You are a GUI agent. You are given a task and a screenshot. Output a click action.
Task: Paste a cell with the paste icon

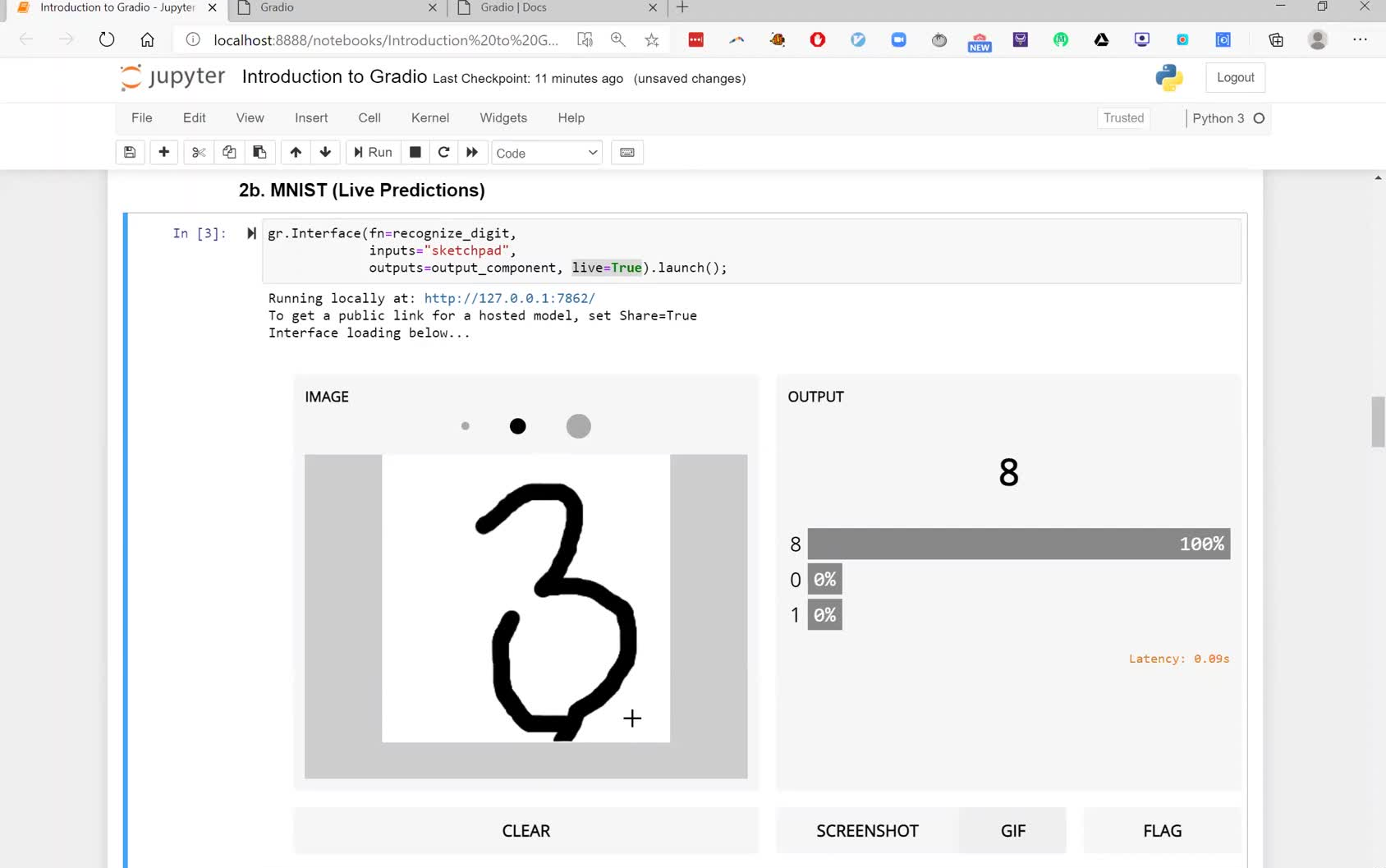point(259,152)
